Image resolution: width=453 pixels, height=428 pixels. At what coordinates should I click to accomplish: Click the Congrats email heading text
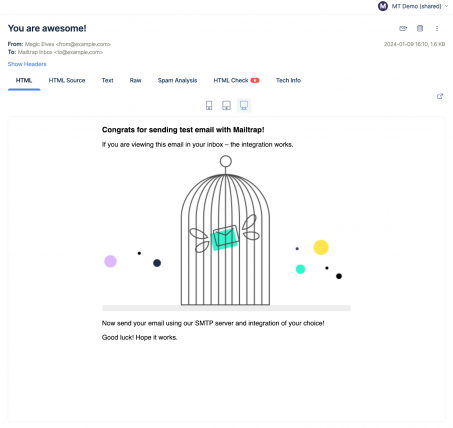(x=183, y=130)
